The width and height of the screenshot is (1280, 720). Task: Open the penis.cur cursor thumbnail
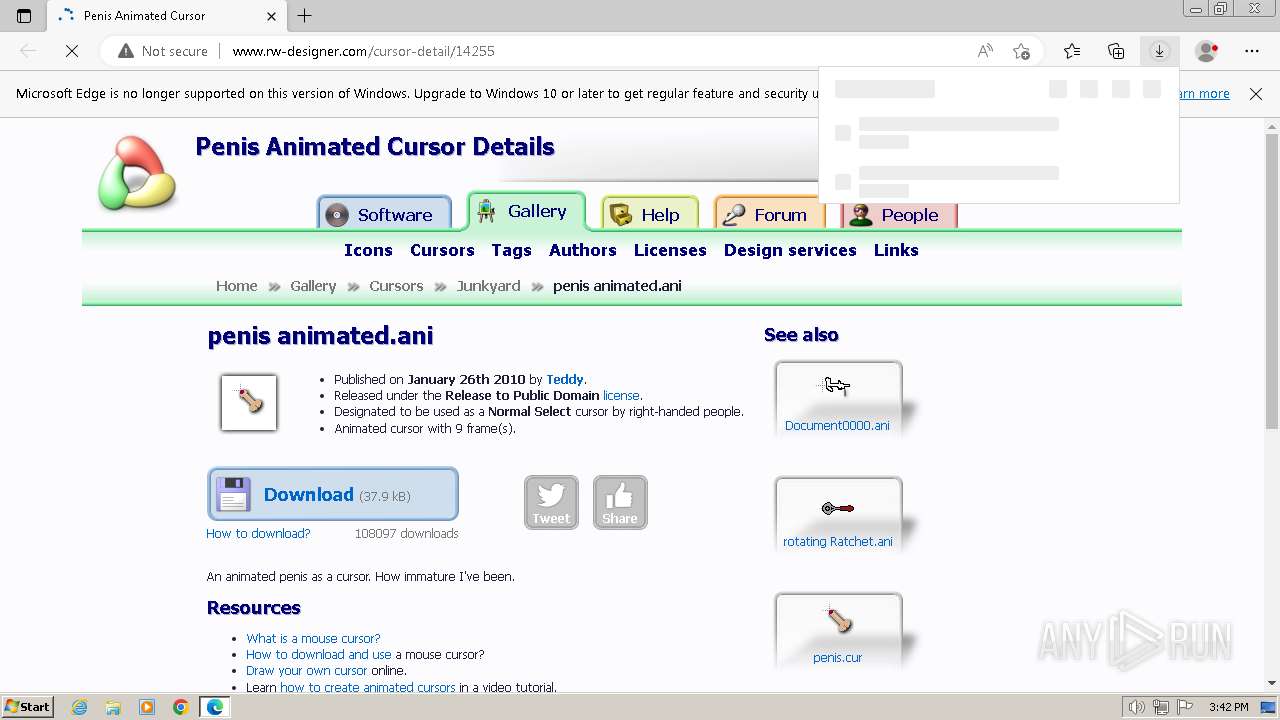click(838, 630)
